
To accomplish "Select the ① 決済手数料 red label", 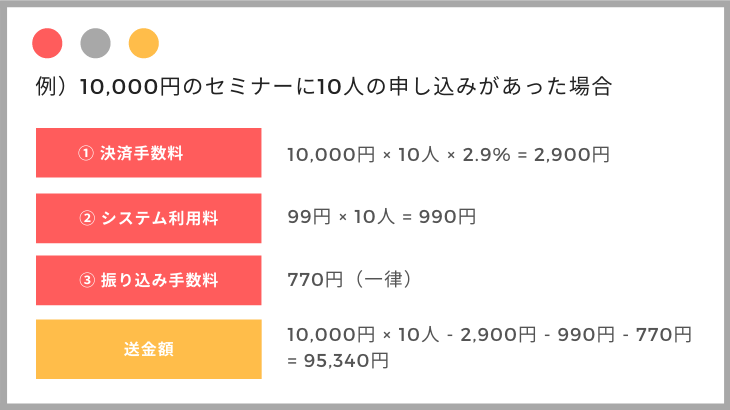I will click(x=149, y=153).
